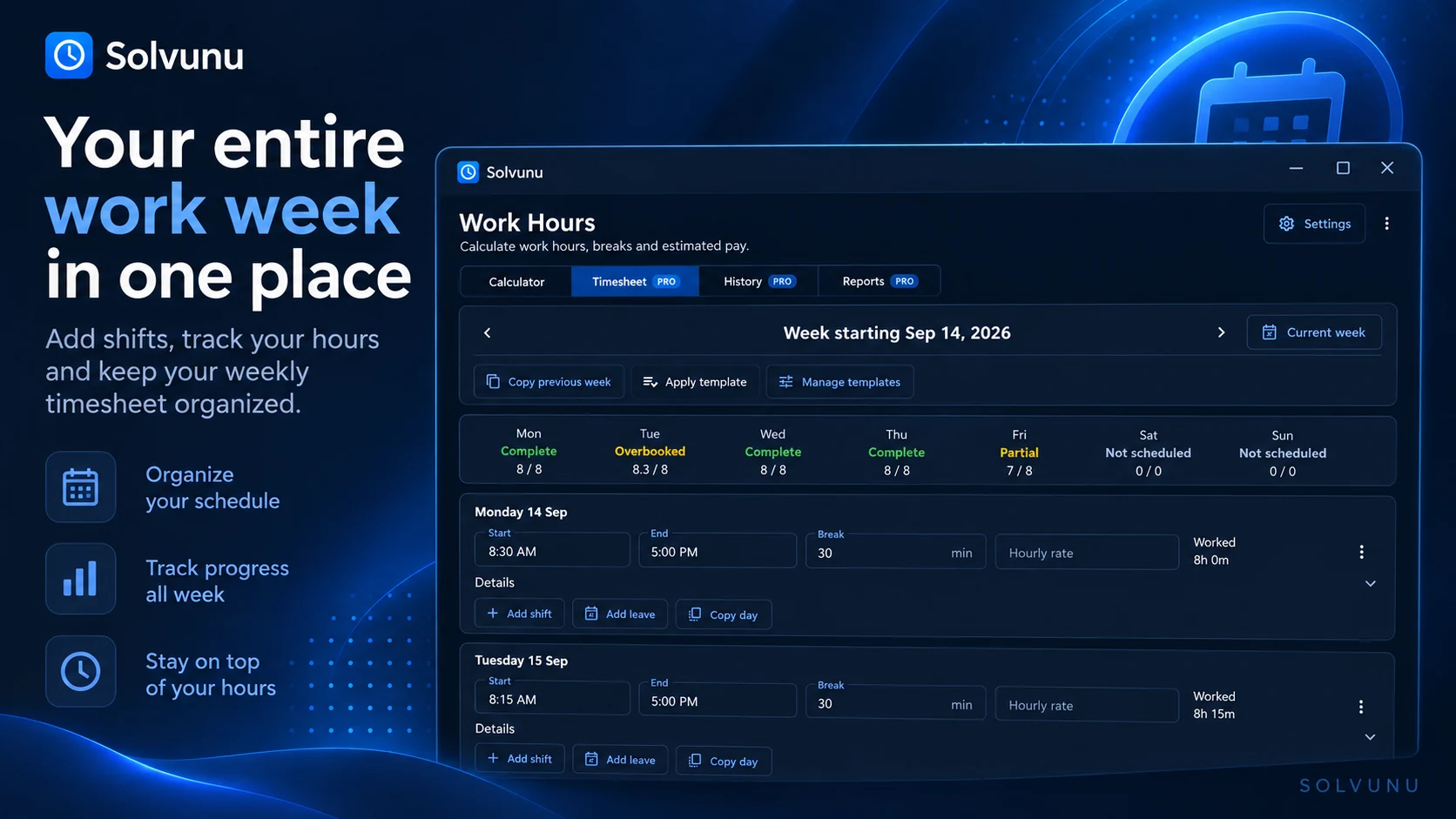Screen dimensions: 1456x819
Task: Jump to Current week
Action: (x=1314, y=332)
